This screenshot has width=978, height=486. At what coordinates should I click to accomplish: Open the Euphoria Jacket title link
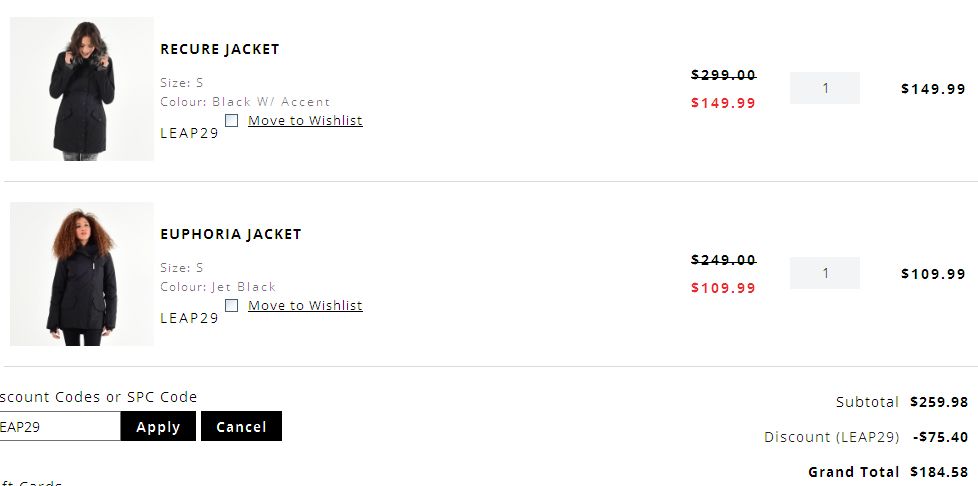tap(231, 234)
